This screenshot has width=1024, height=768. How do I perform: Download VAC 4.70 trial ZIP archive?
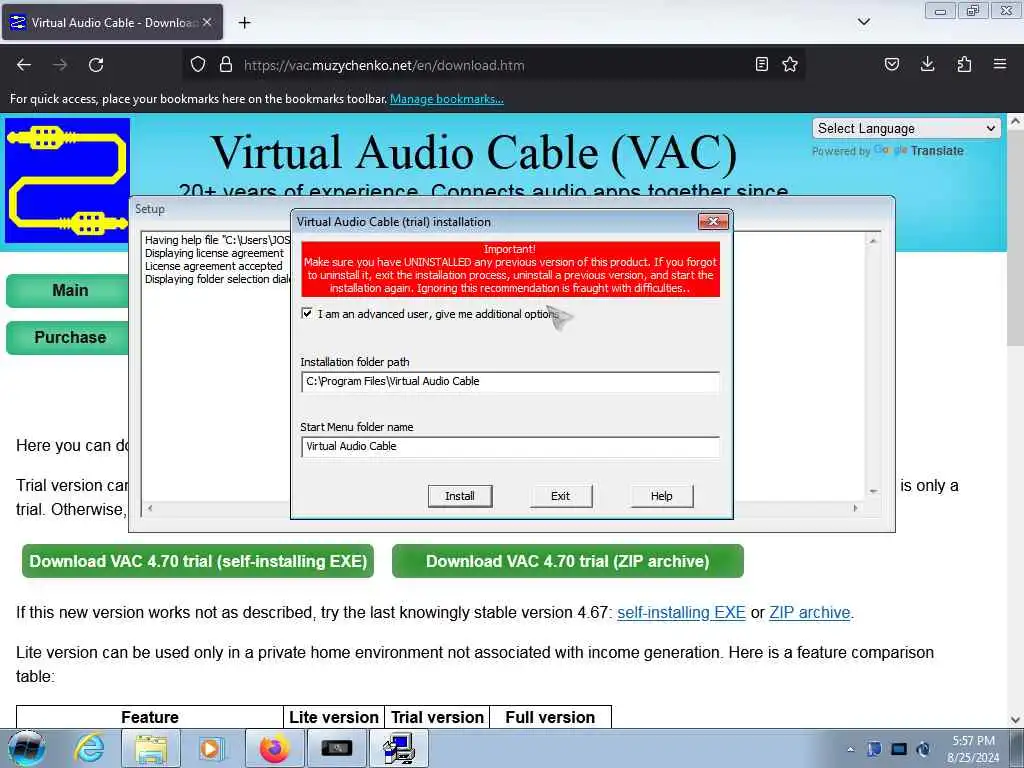click(568, 561)
